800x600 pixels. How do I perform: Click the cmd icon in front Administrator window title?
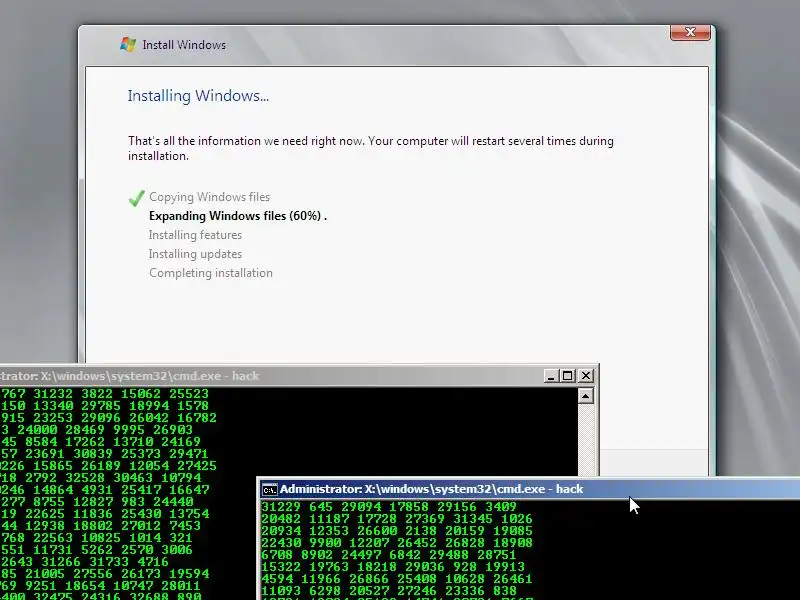click(x=269, y=489)
